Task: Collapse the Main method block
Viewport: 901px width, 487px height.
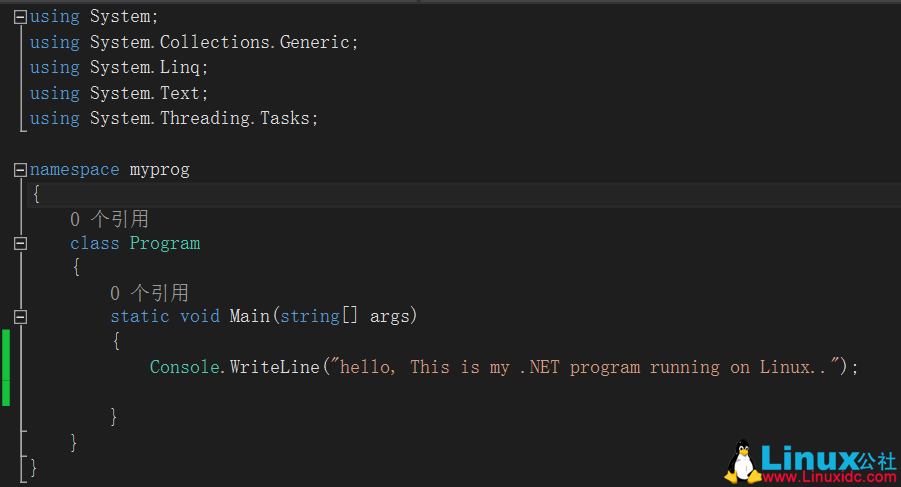Action: pos(20,316)
